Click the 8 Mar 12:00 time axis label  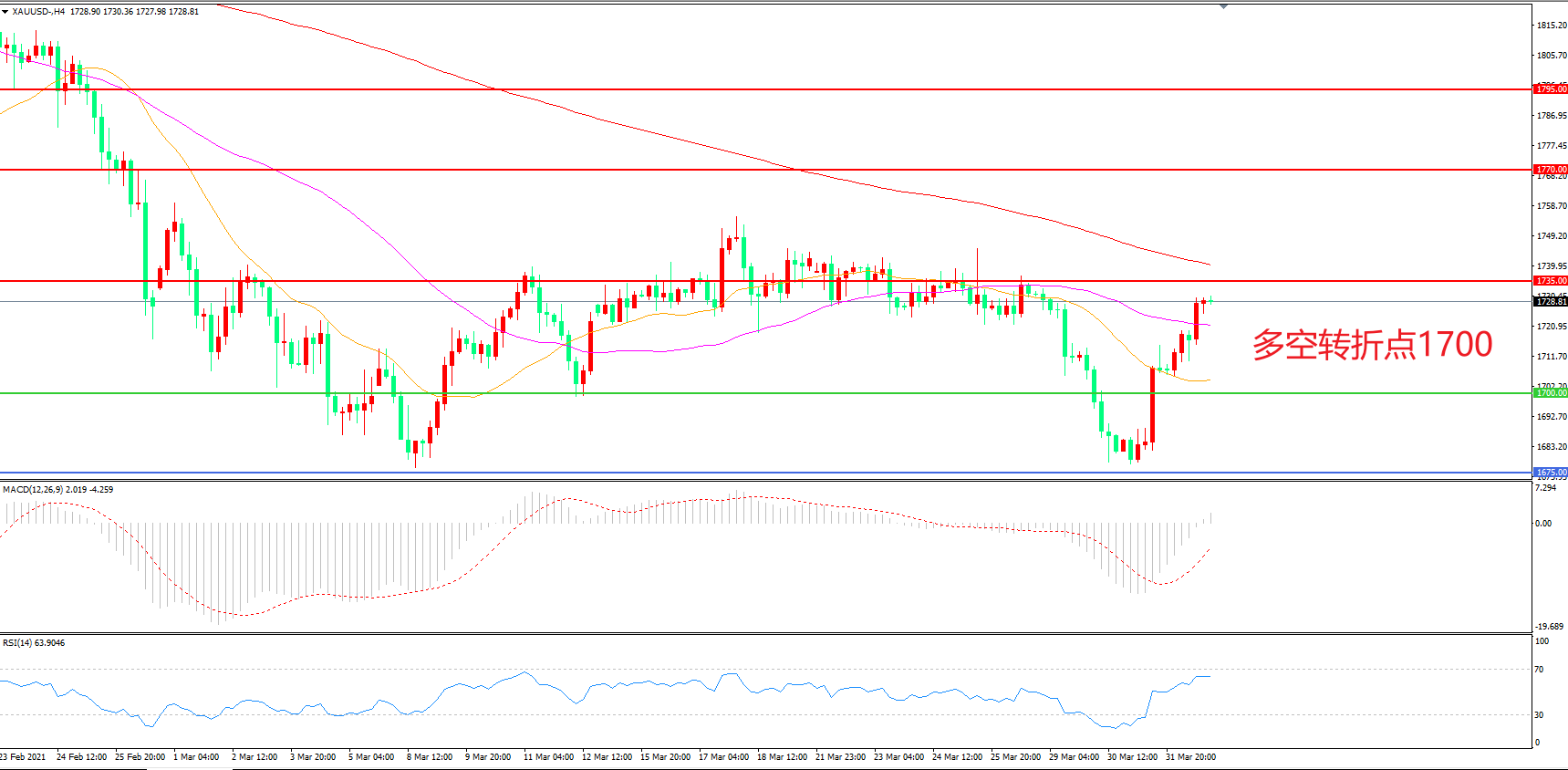click(x=430, y=757)
